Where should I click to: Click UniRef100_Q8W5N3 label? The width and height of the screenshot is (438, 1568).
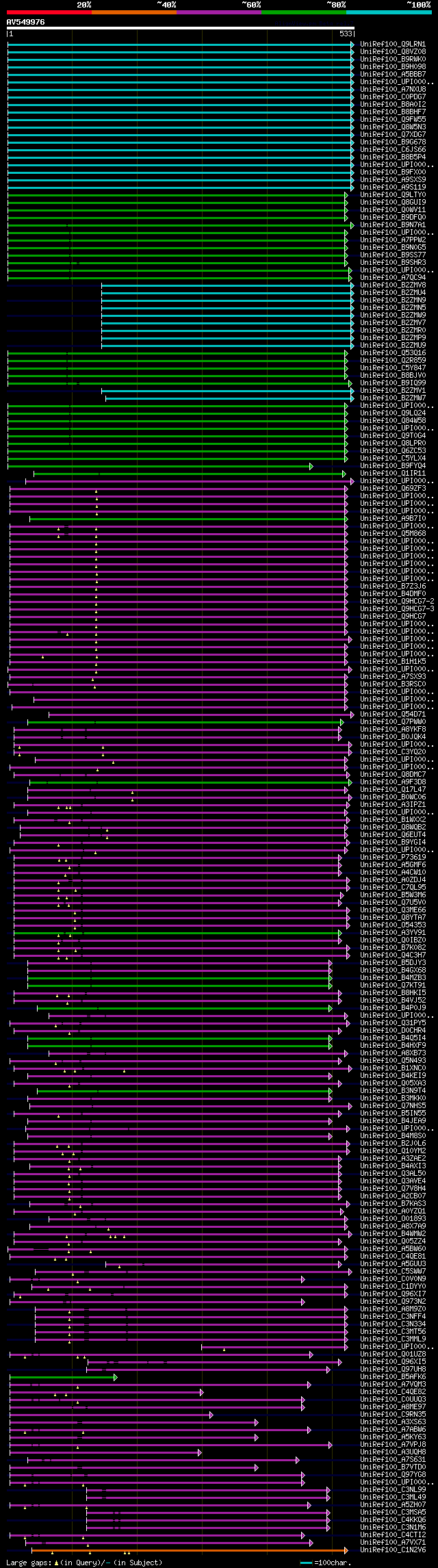(x=393, y=127)
